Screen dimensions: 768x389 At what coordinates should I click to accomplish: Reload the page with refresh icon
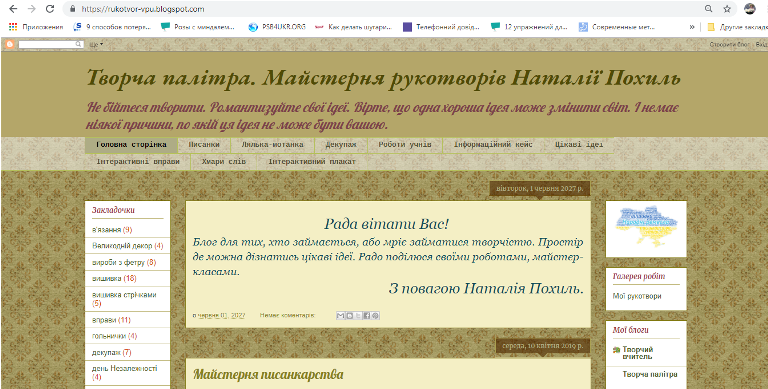coord(50,9)
